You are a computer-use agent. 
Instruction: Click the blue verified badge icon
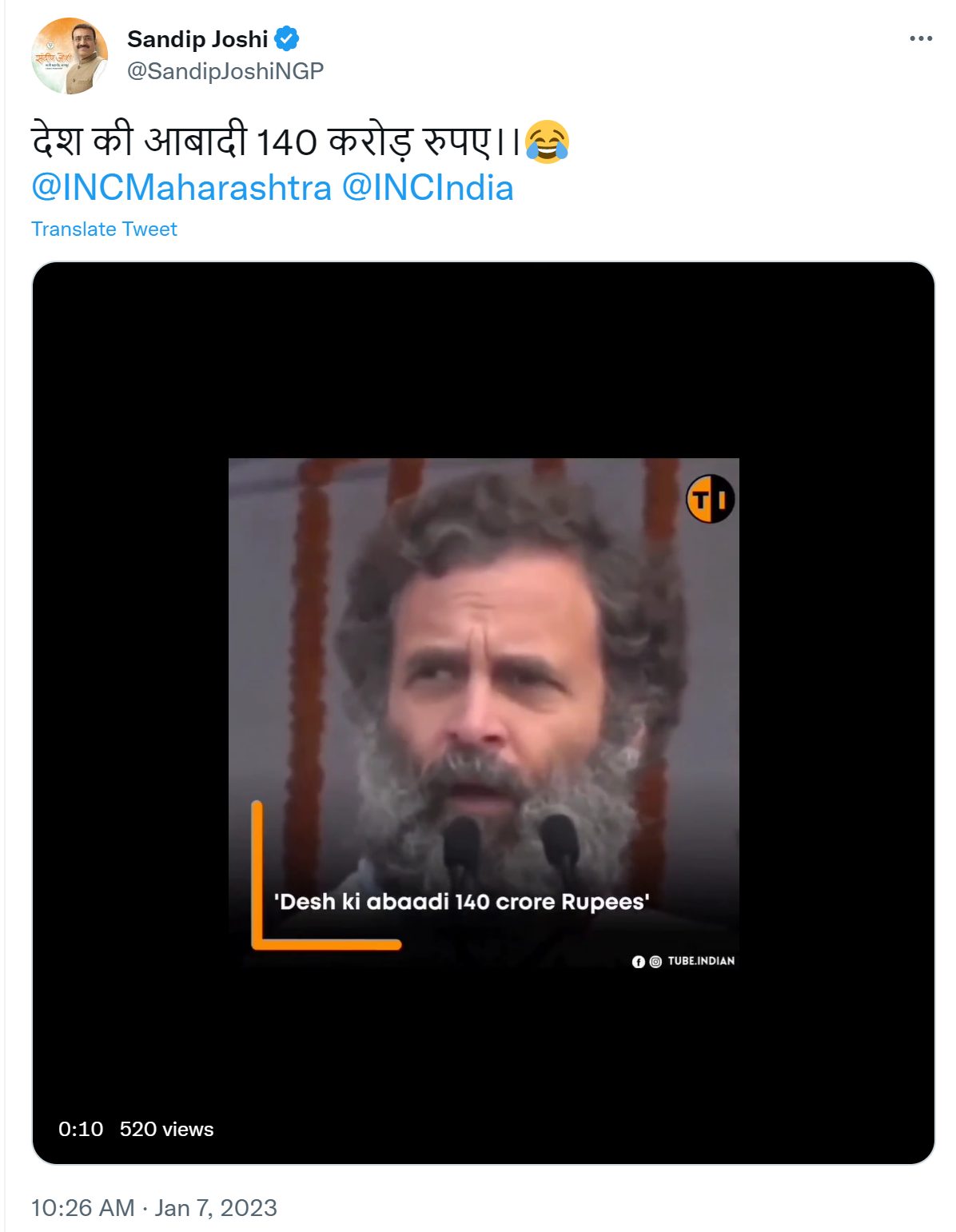[x=286, y=38]
